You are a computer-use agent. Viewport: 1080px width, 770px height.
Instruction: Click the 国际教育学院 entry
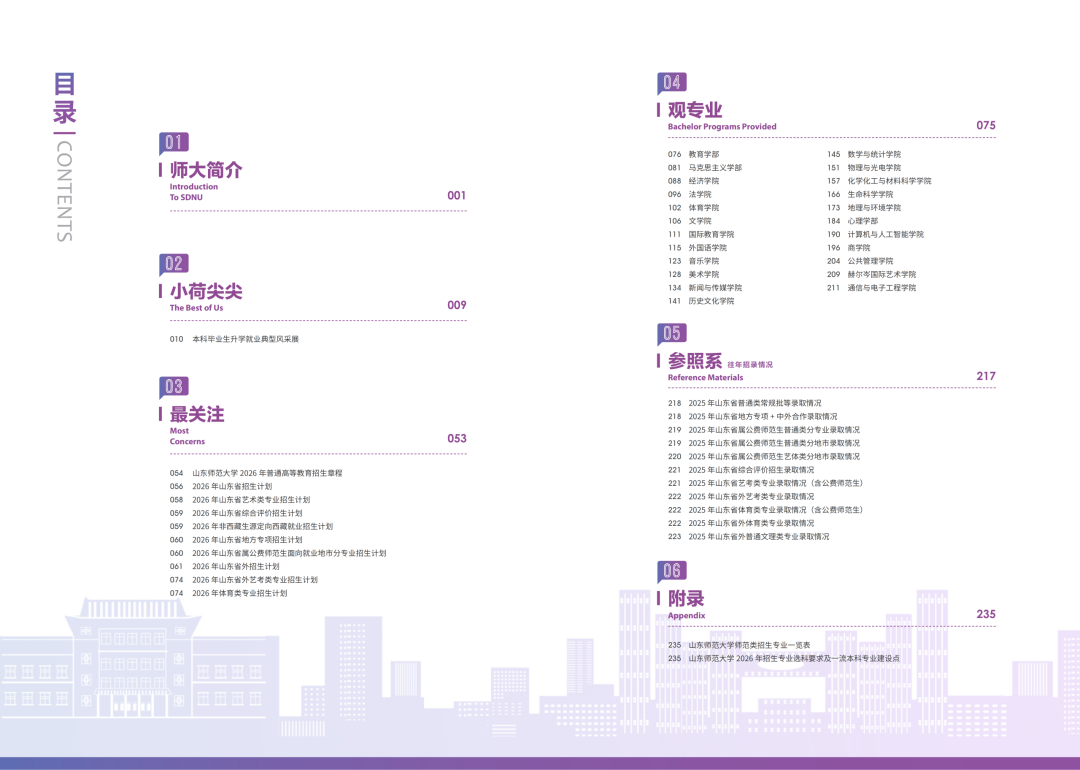click(701, 234)
